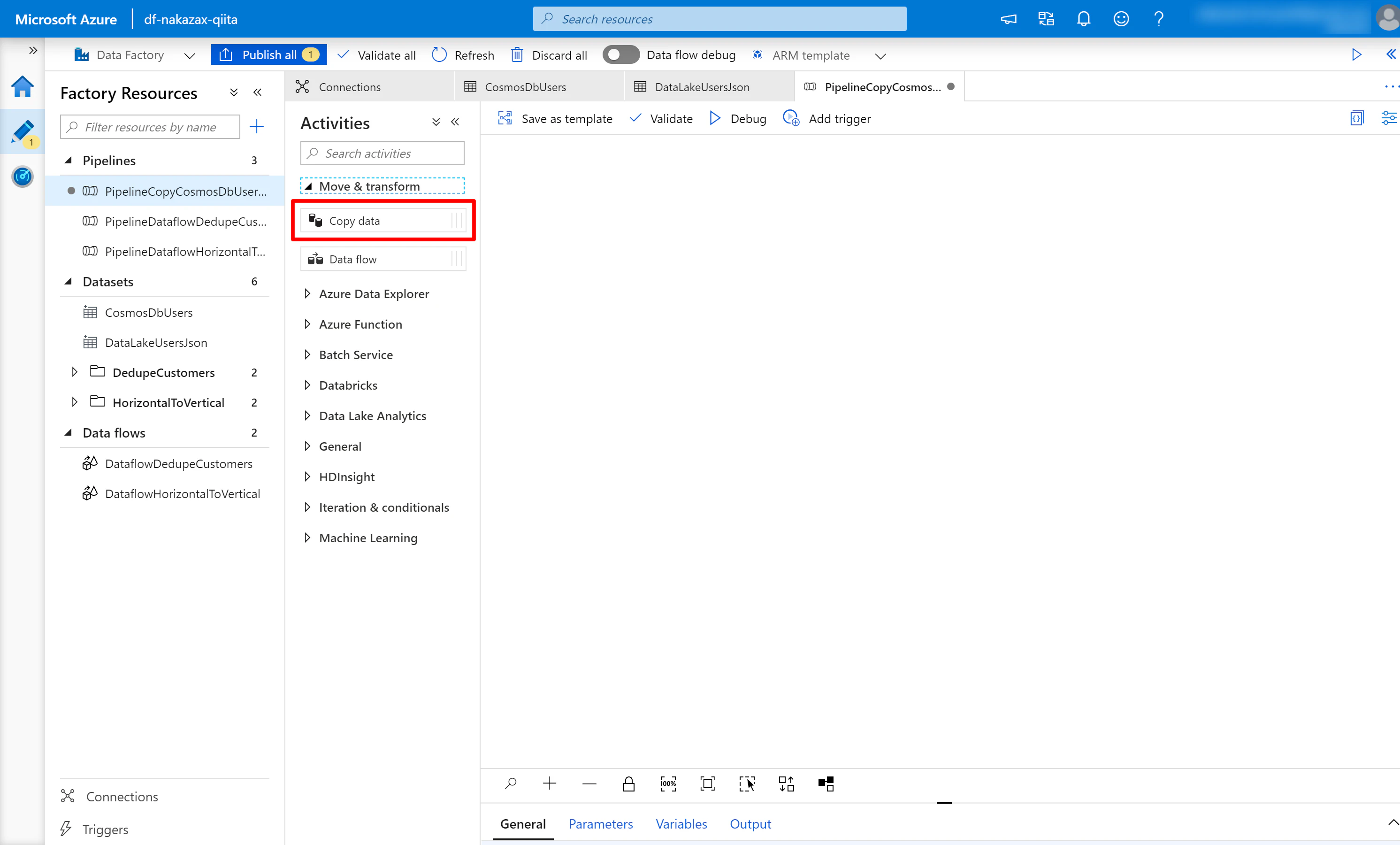Zoom out the canvas with minus icon

589,784
